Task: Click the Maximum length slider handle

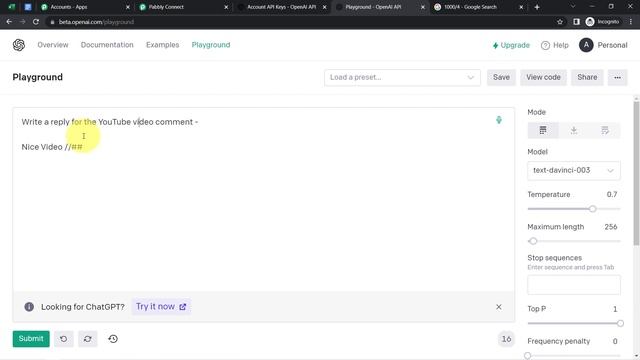Action: [533, 241]
